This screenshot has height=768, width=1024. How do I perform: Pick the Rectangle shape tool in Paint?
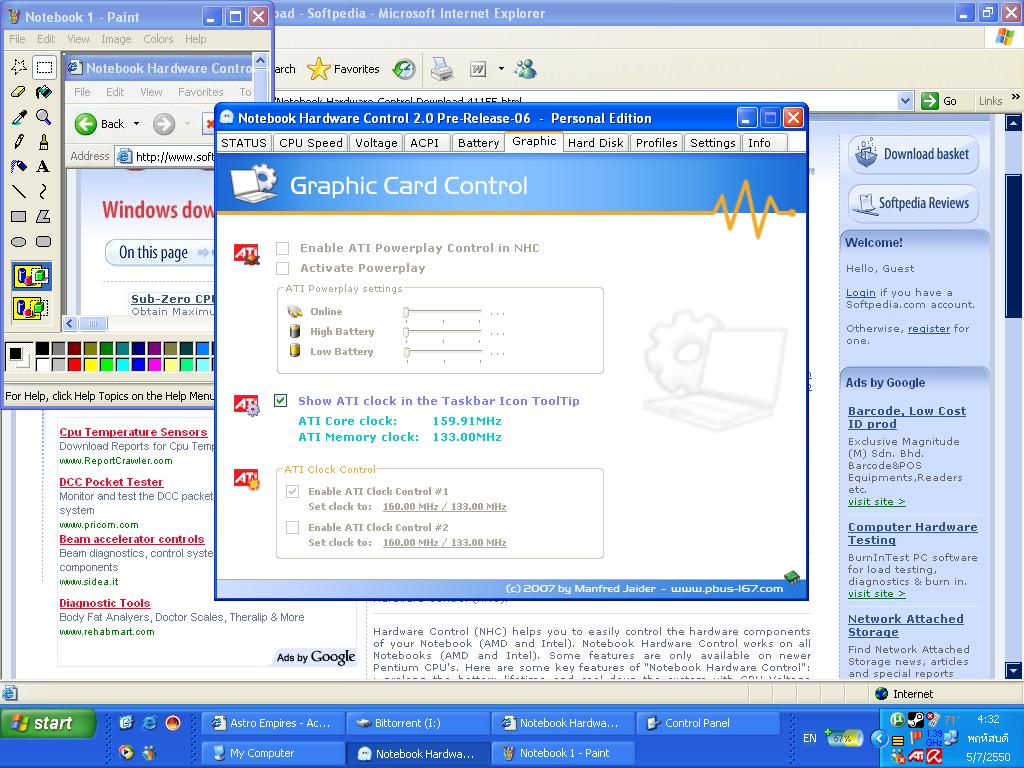pos(19,216)
